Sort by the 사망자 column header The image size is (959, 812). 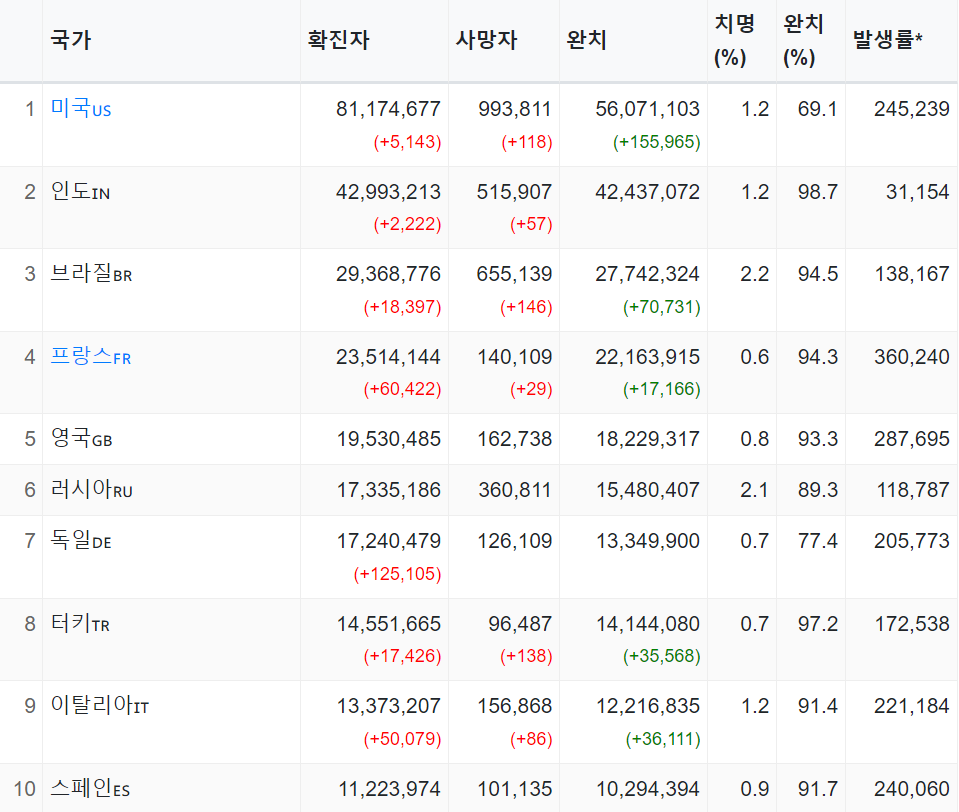486,40
